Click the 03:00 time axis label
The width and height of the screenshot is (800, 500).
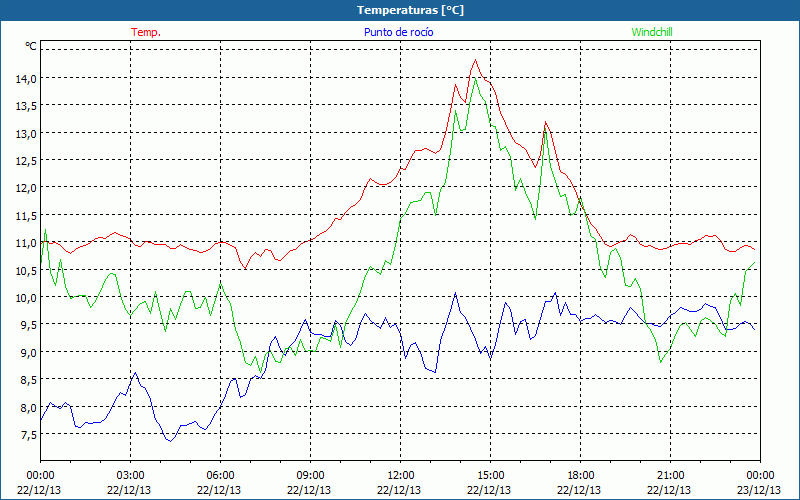point(130,476)
